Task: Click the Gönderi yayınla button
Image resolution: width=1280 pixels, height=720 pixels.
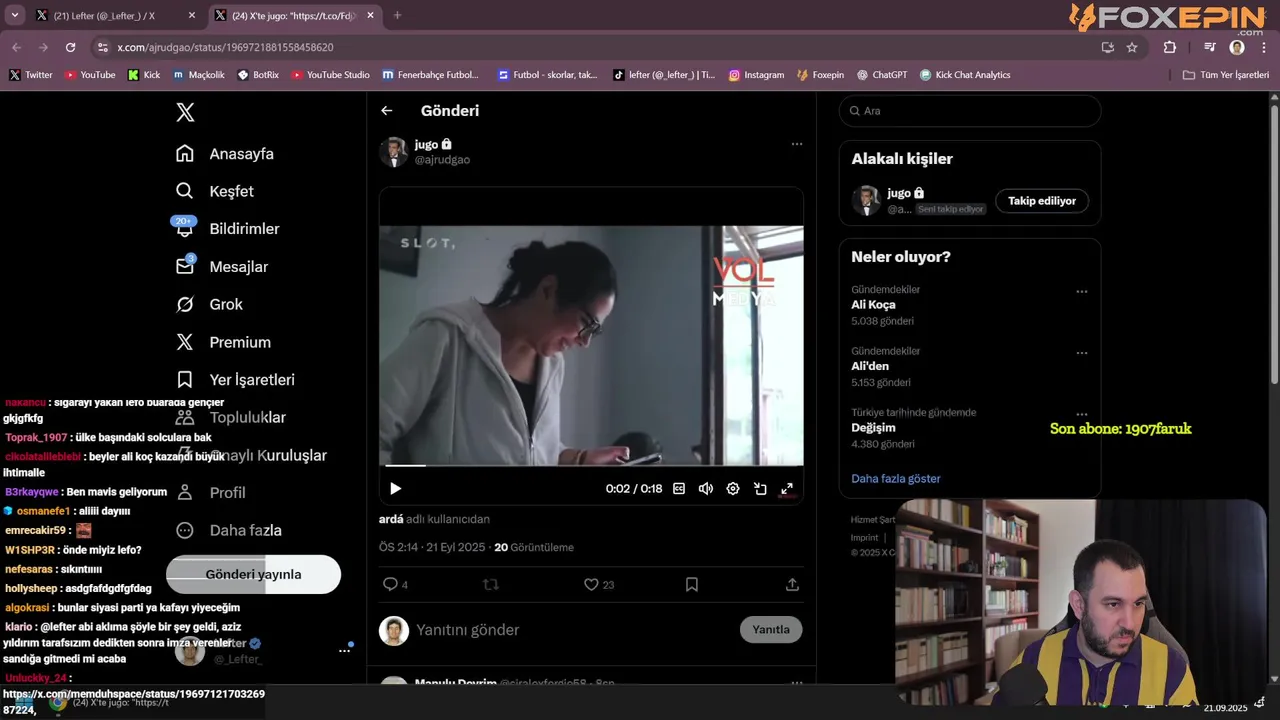Action: pyautogui.click(x=253, y=574)
